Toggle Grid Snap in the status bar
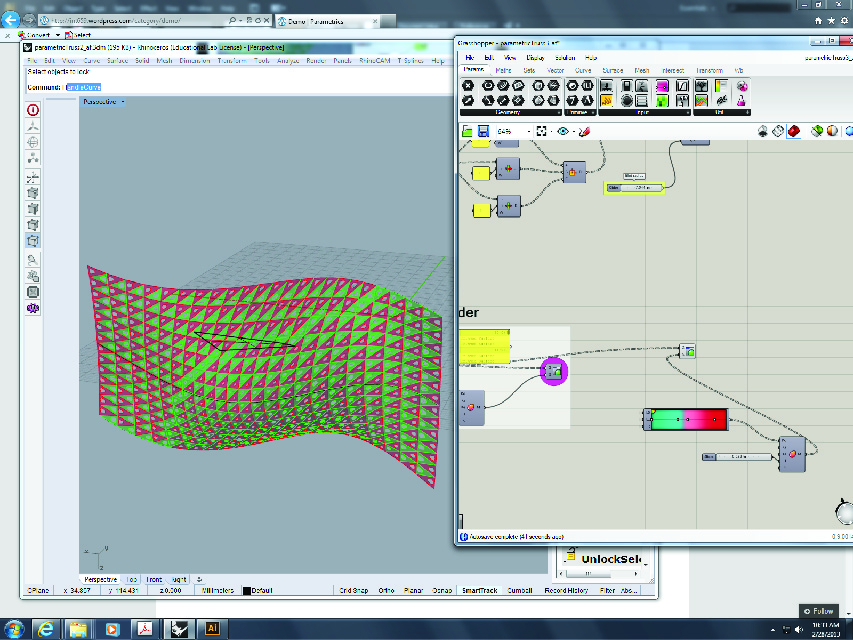The height and width of the screenshot is (640, 853). (x=353, y=591)
